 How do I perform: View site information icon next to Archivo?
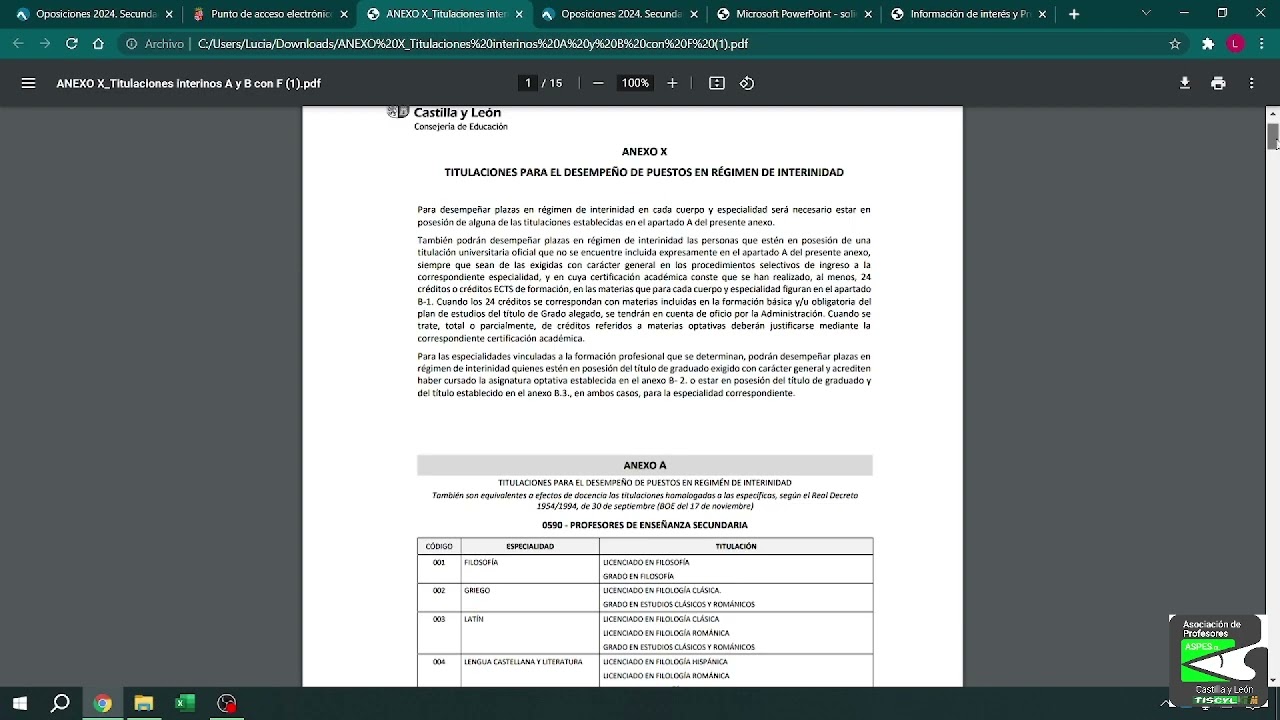[x=131, y=44]
